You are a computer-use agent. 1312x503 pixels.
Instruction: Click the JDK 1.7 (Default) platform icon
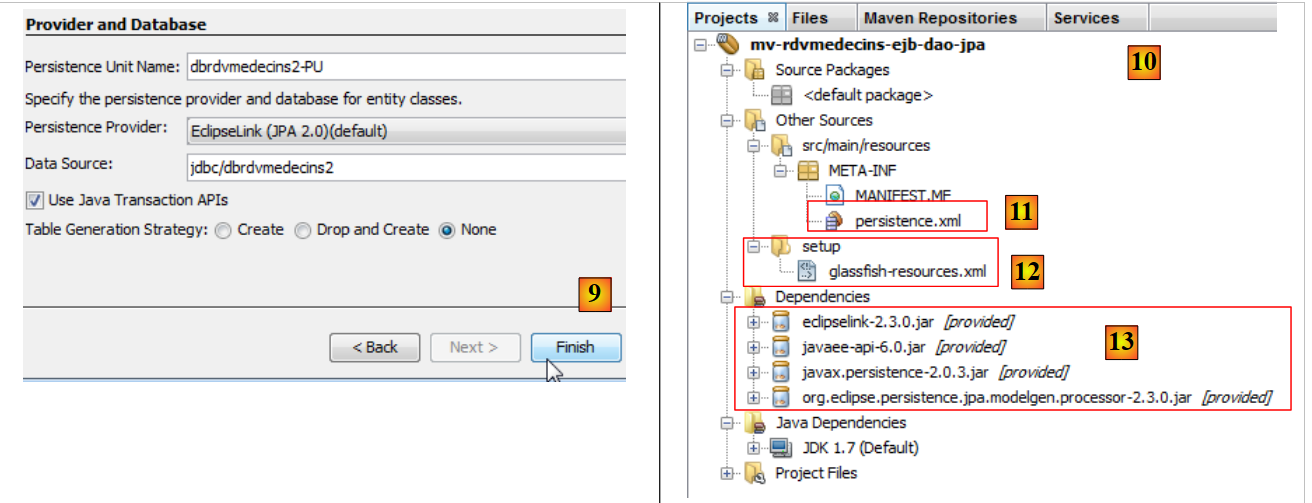782,448
